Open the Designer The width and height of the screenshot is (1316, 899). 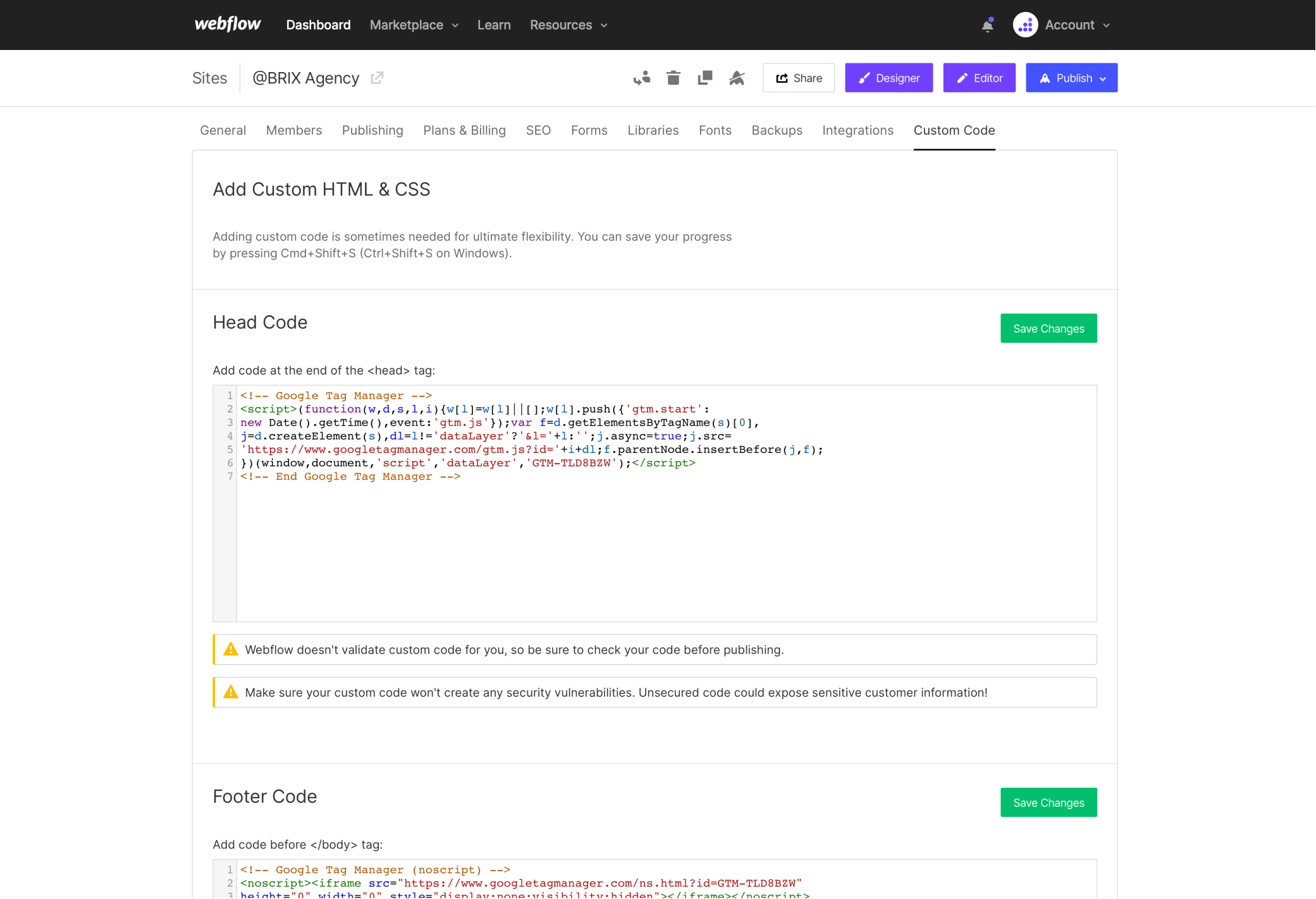889,78
